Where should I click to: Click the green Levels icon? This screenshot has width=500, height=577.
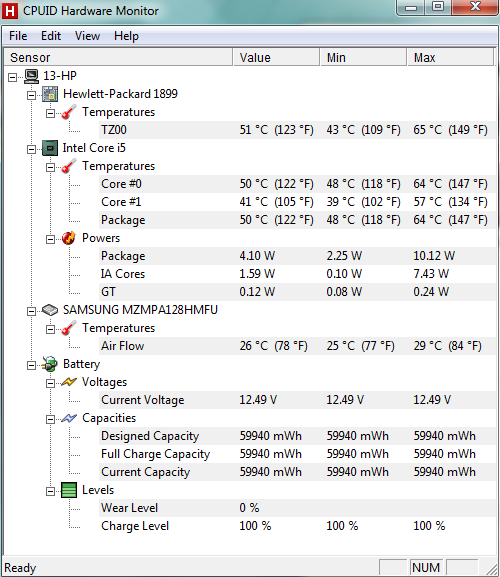69,490
